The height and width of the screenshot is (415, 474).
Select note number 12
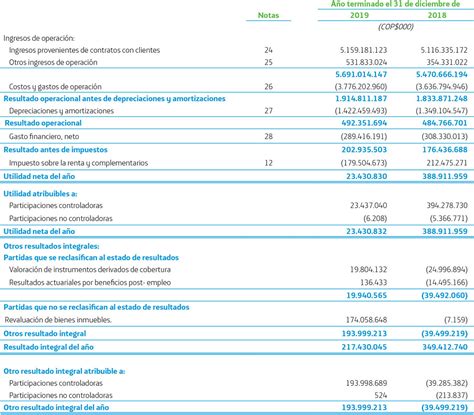point(268,163)
